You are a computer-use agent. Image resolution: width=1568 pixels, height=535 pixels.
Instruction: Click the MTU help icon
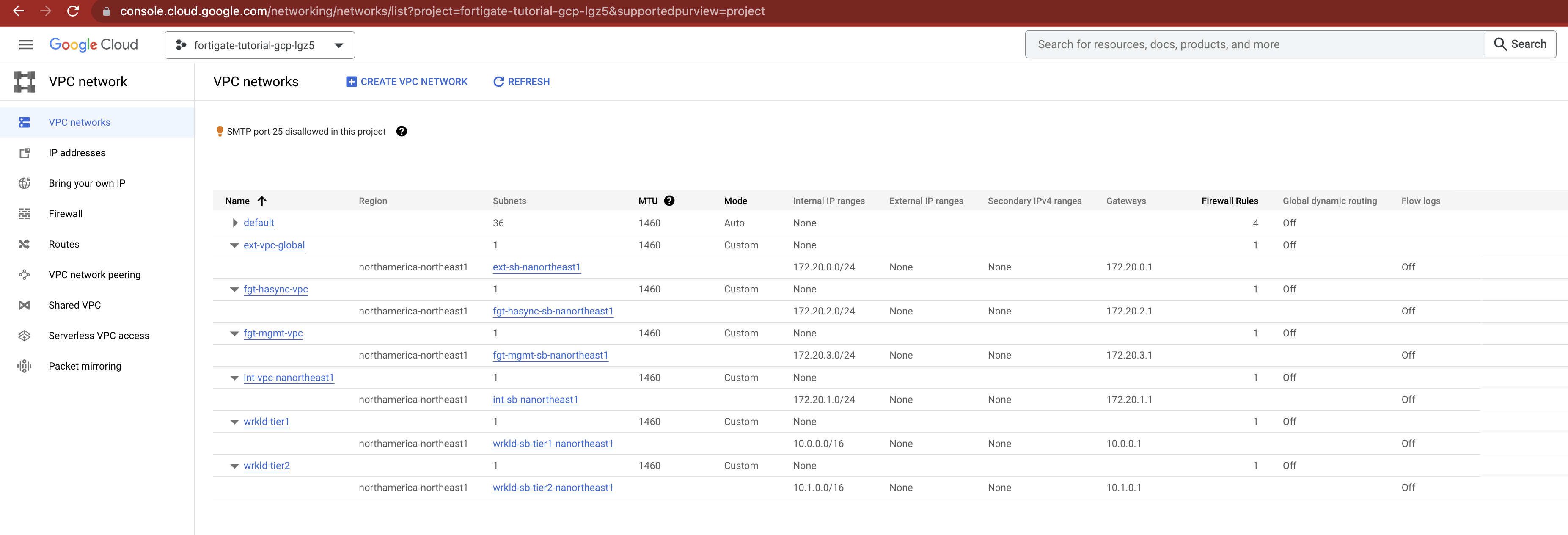669,200
